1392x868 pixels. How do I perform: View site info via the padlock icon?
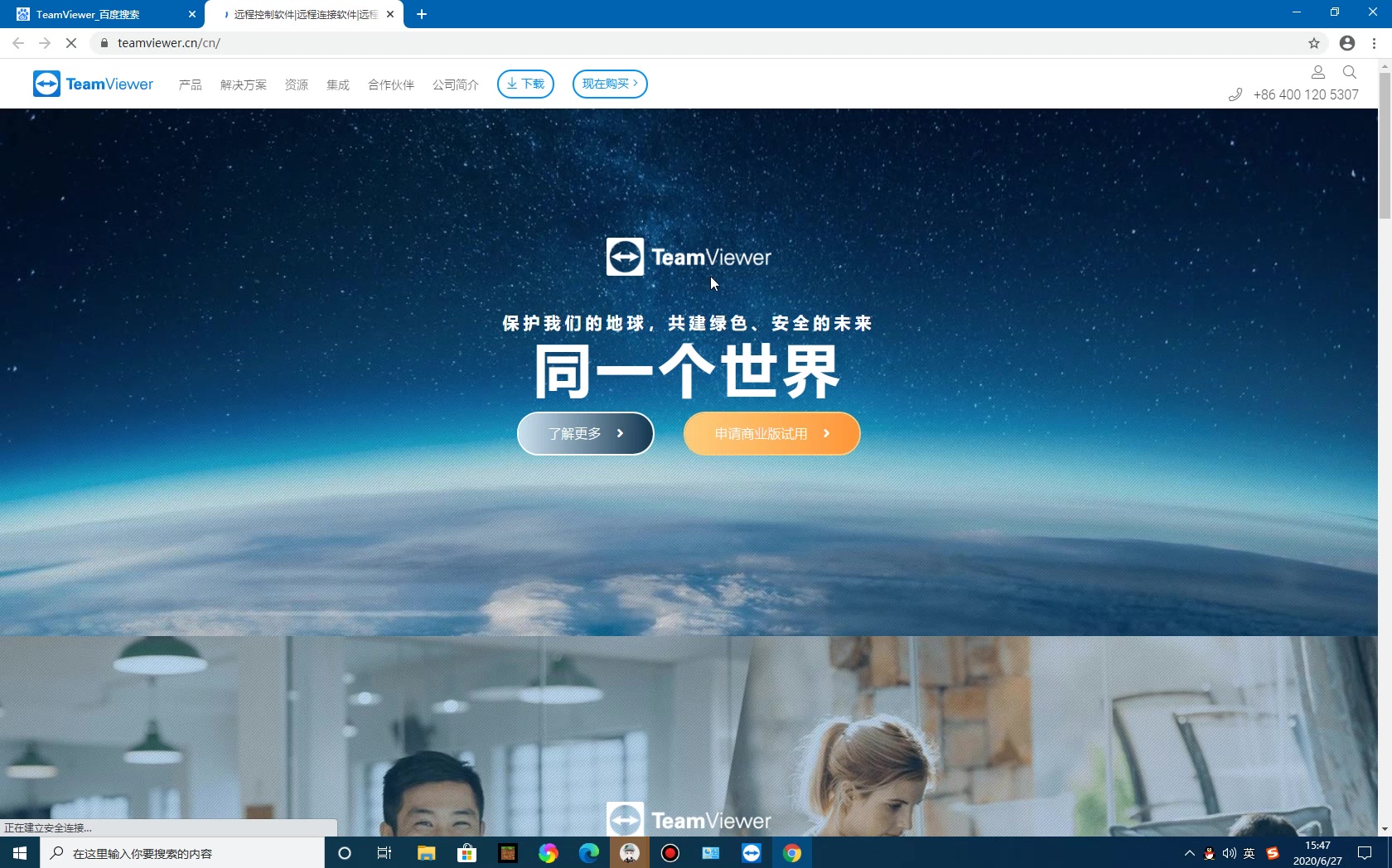(x=104, y=43)
